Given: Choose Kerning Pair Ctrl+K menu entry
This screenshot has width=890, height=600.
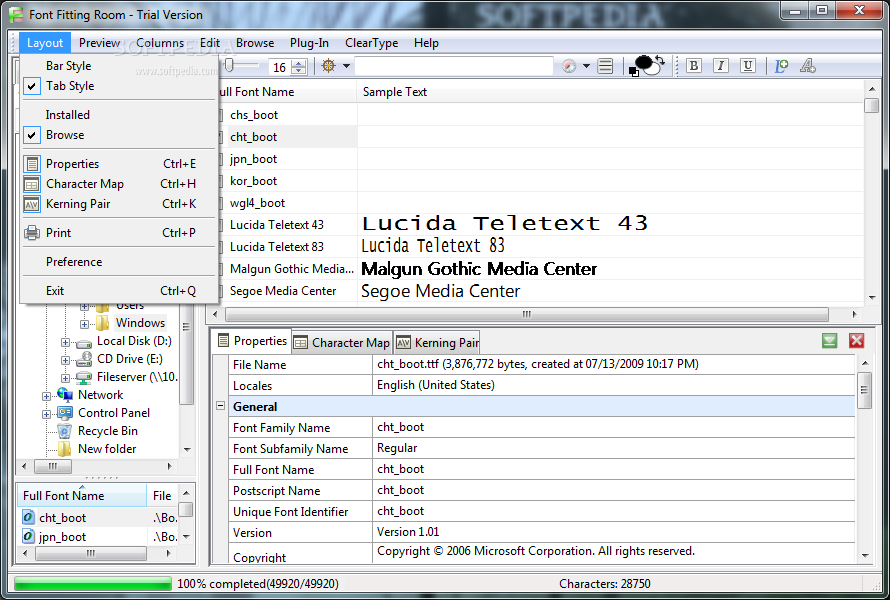Looking at the screenshot, I should [119, 204].
